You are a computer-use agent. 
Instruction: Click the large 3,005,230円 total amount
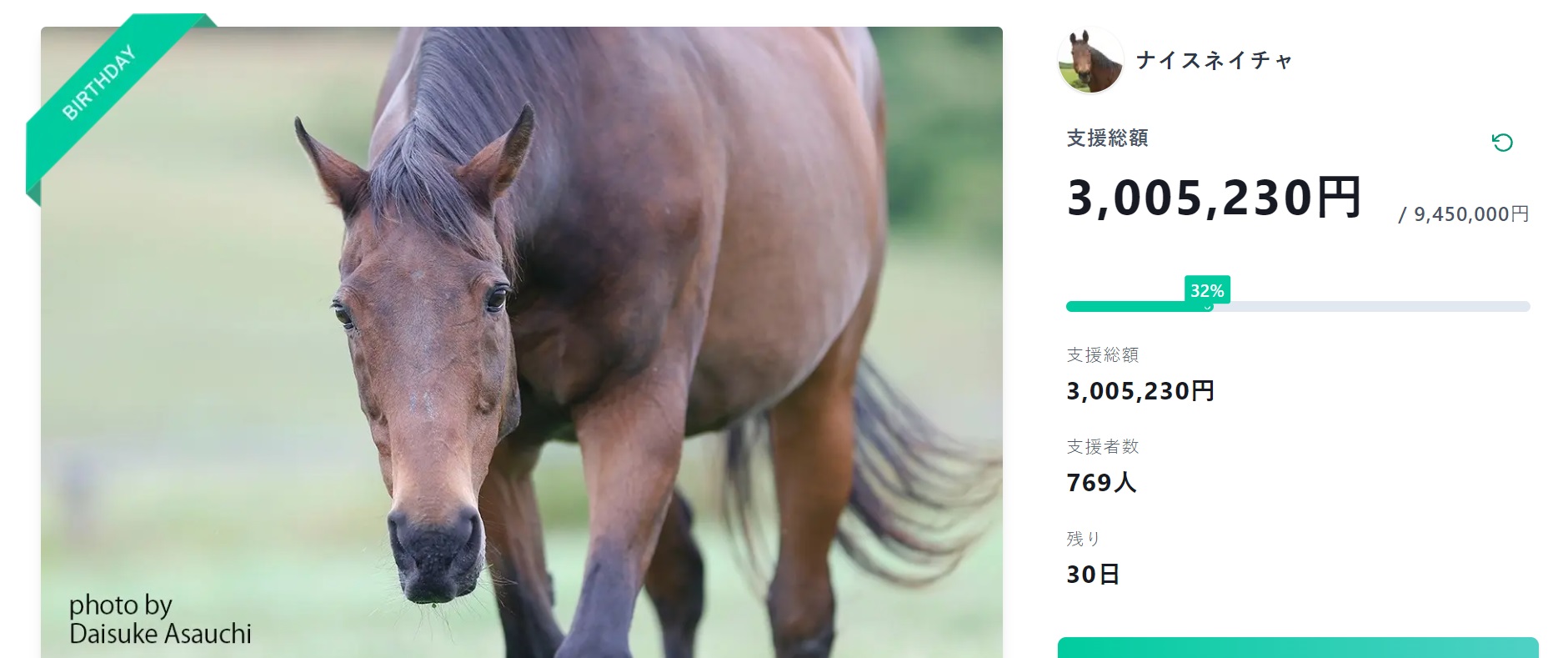[x=1214, y=198]
